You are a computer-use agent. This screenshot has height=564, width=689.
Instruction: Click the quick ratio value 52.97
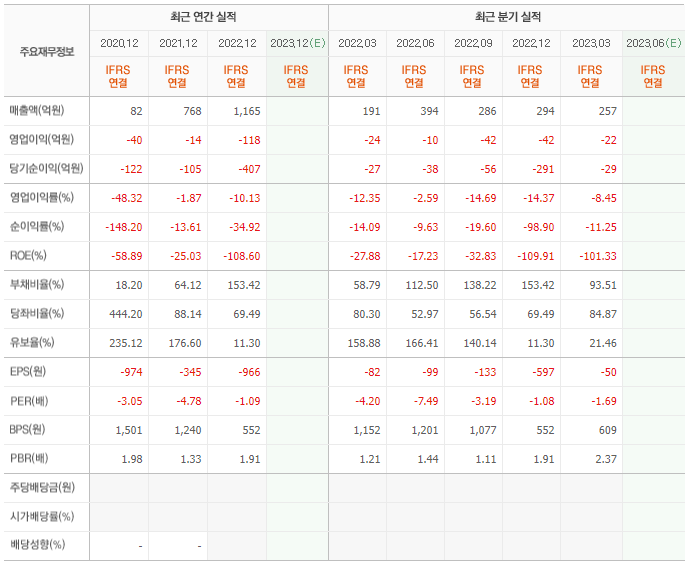pos(424,314)
